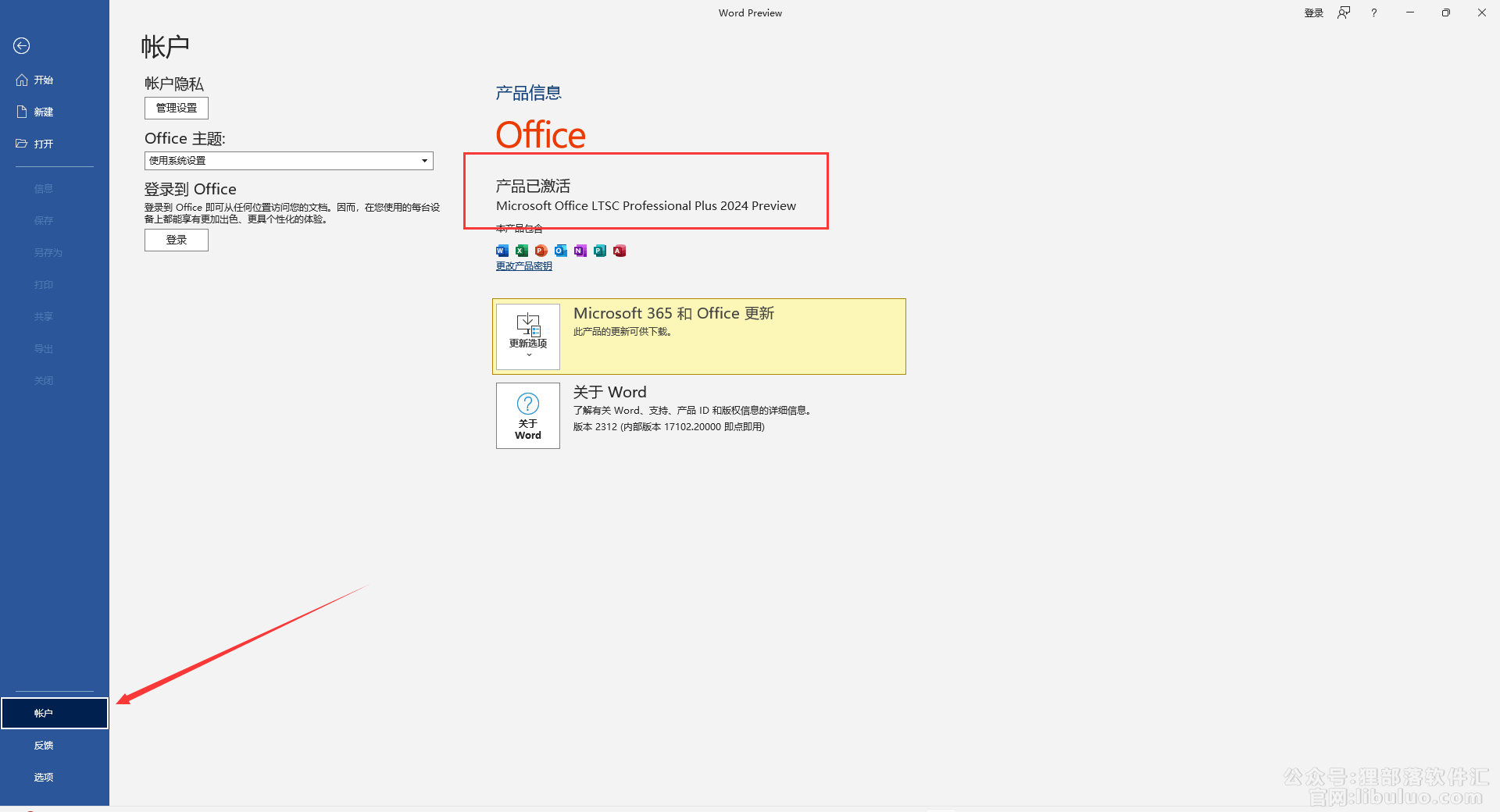Open Options (选项) in sidebar
Image resolution: width=1500 pixels, height=812 pixels.
[54, 777]
